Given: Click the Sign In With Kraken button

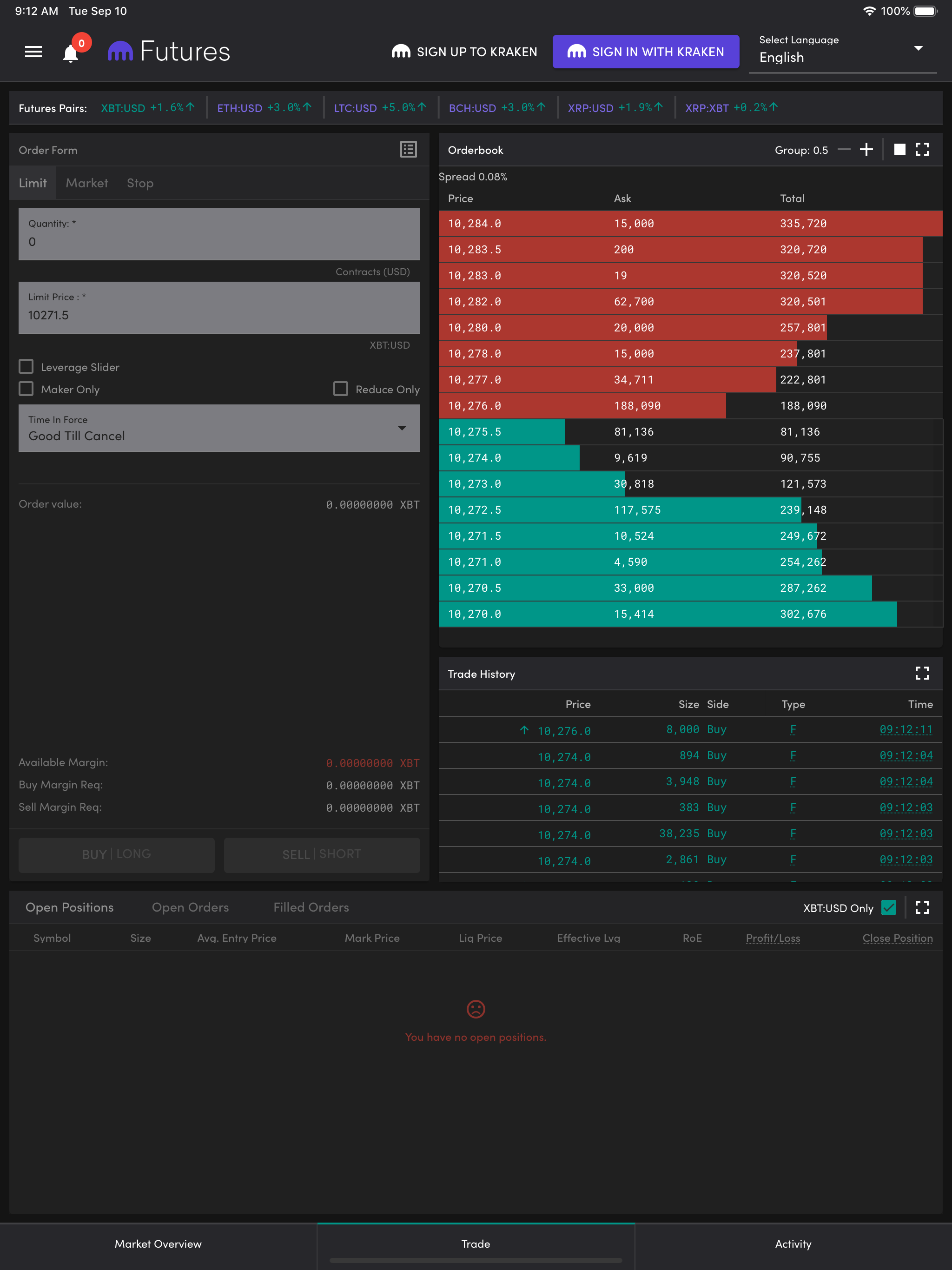Looking at the screenshot, I should [x=645, y=52].
